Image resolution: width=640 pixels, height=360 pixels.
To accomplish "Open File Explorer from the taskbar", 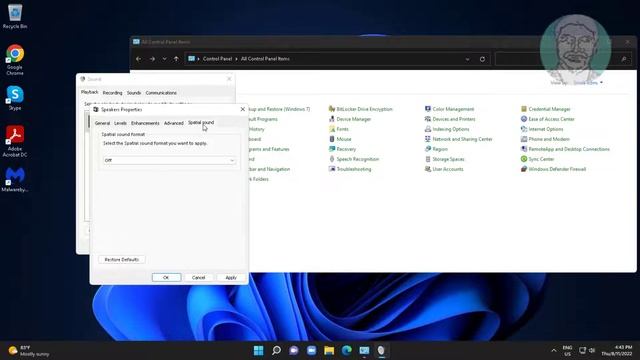I will click(x=329, y=351).
